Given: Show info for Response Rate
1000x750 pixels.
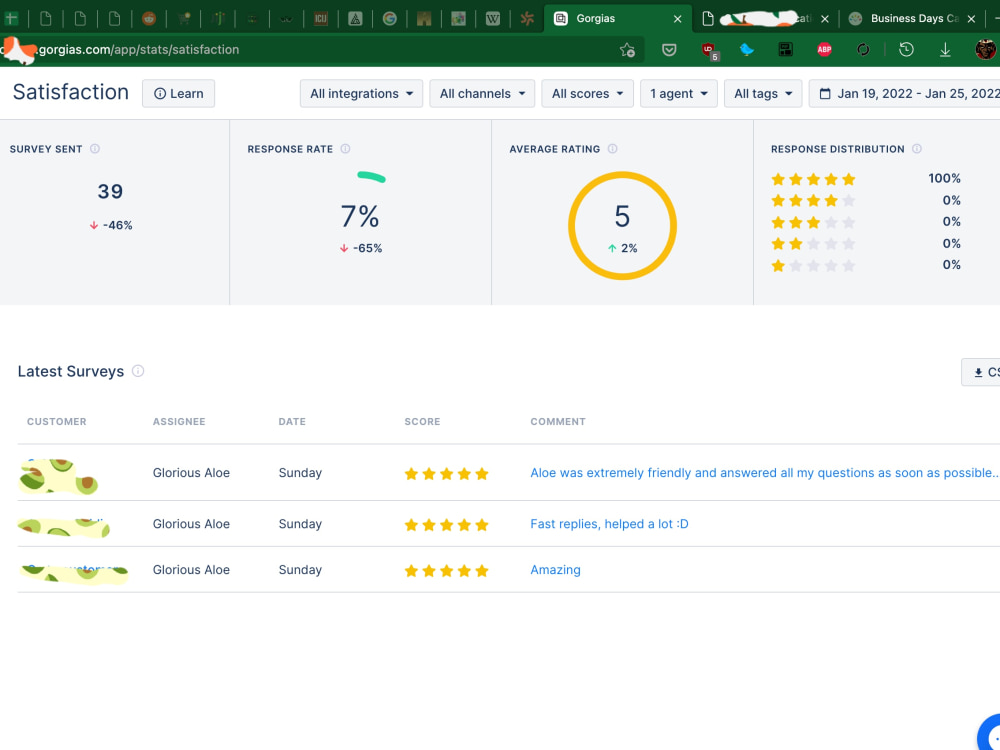Looking at the screenshot, I should point(346,149).
